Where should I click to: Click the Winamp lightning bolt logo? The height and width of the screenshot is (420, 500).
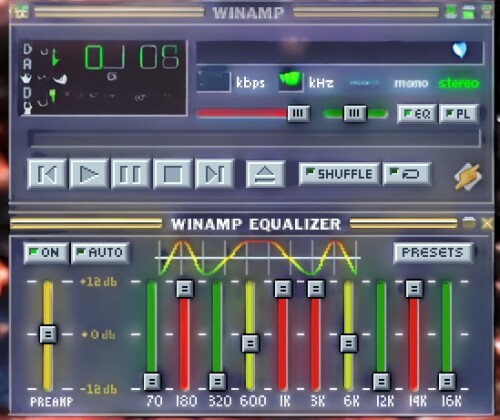[467, 176]
